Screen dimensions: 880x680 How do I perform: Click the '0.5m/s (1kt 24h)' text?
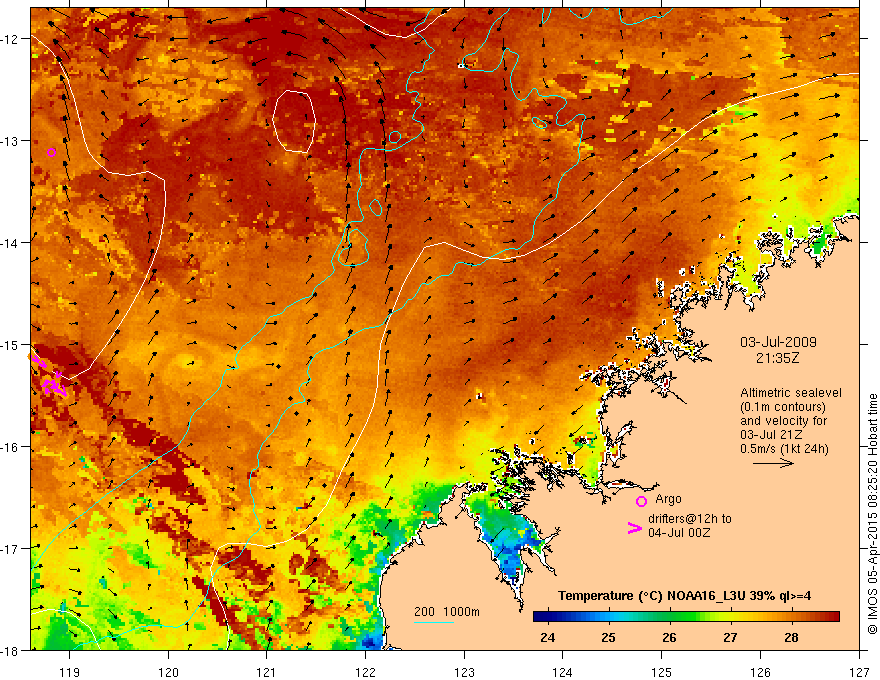point(784,449)
